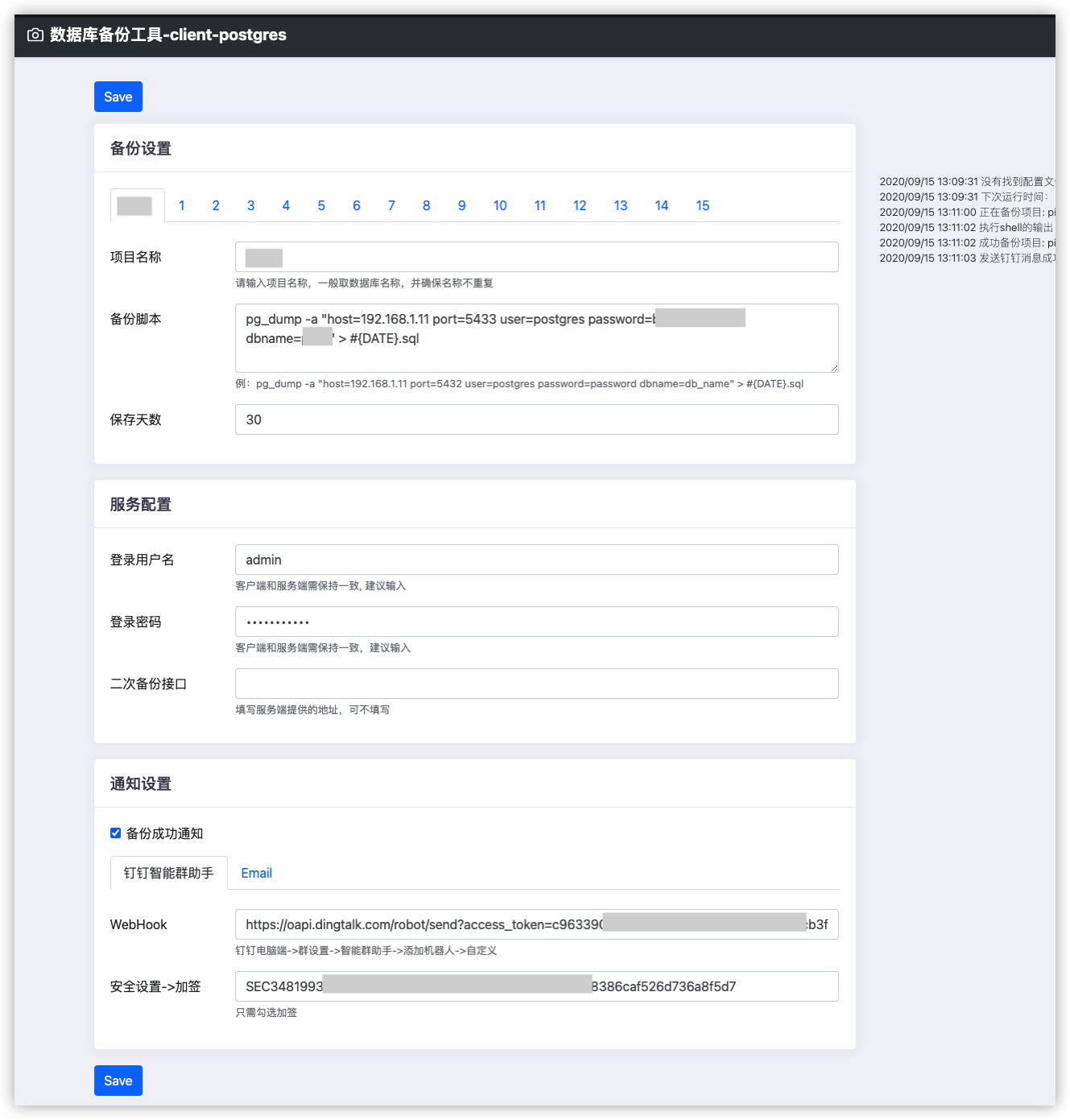This screenshot has height=1120, width=1070.
Task: Click log line 13:11:03 发送钉钉消息成
Action: (x=967, y=258)
